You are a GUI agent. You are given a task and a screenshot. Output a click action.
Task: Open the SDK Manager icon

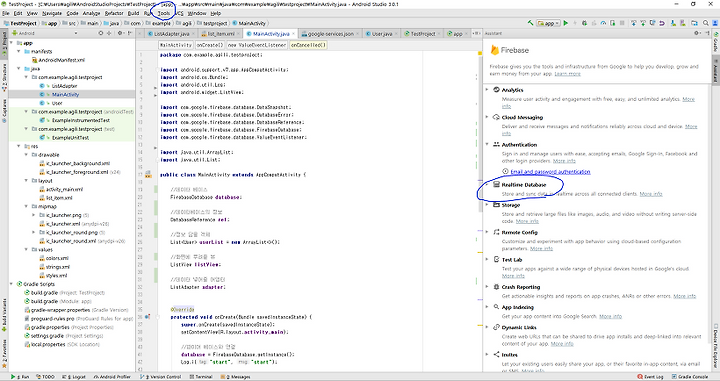pyautogui.click(x=683, y=23)
